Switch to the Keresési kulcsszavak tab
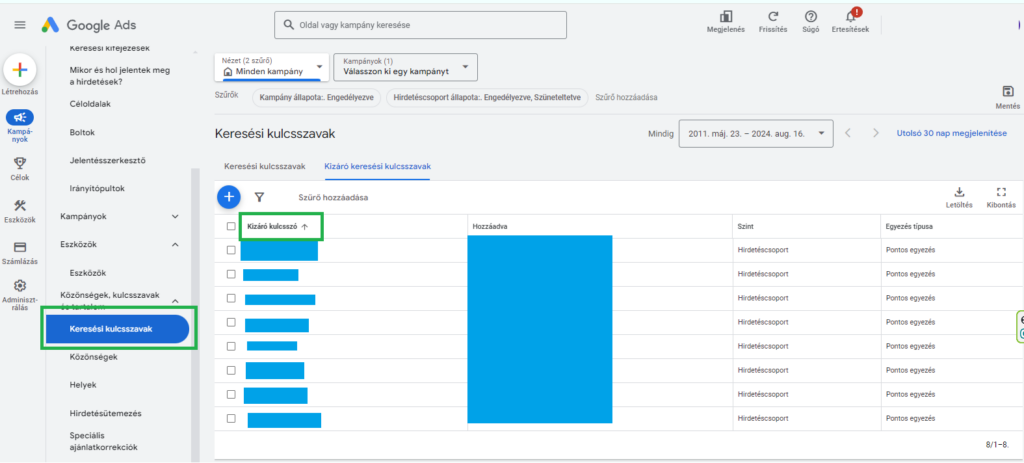This screenshot has width=1024, height=463. [x=265, y=166]
